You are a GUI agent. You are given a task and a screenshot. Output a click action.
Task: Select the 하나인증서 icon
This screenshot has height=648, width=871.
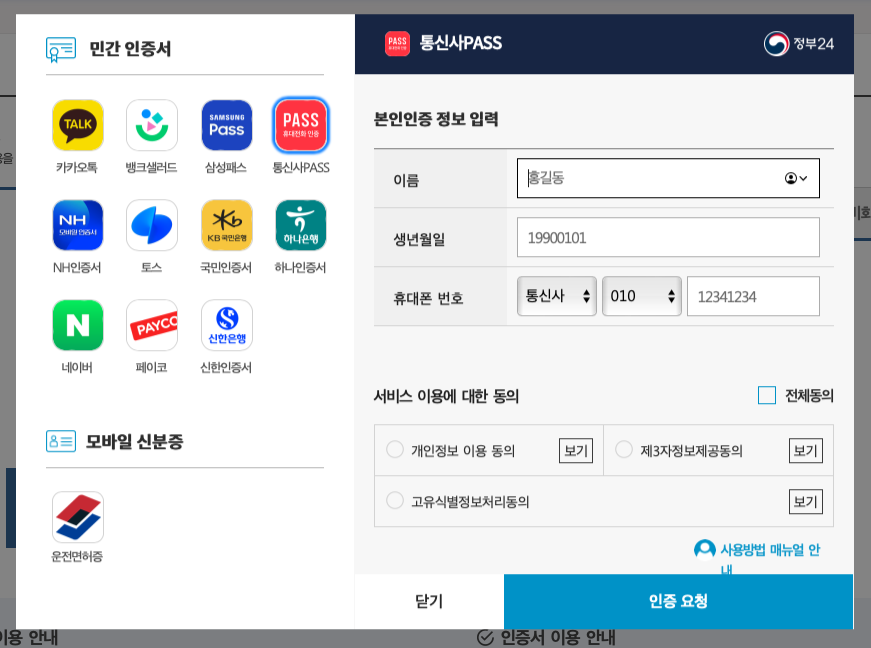[301, 225]
